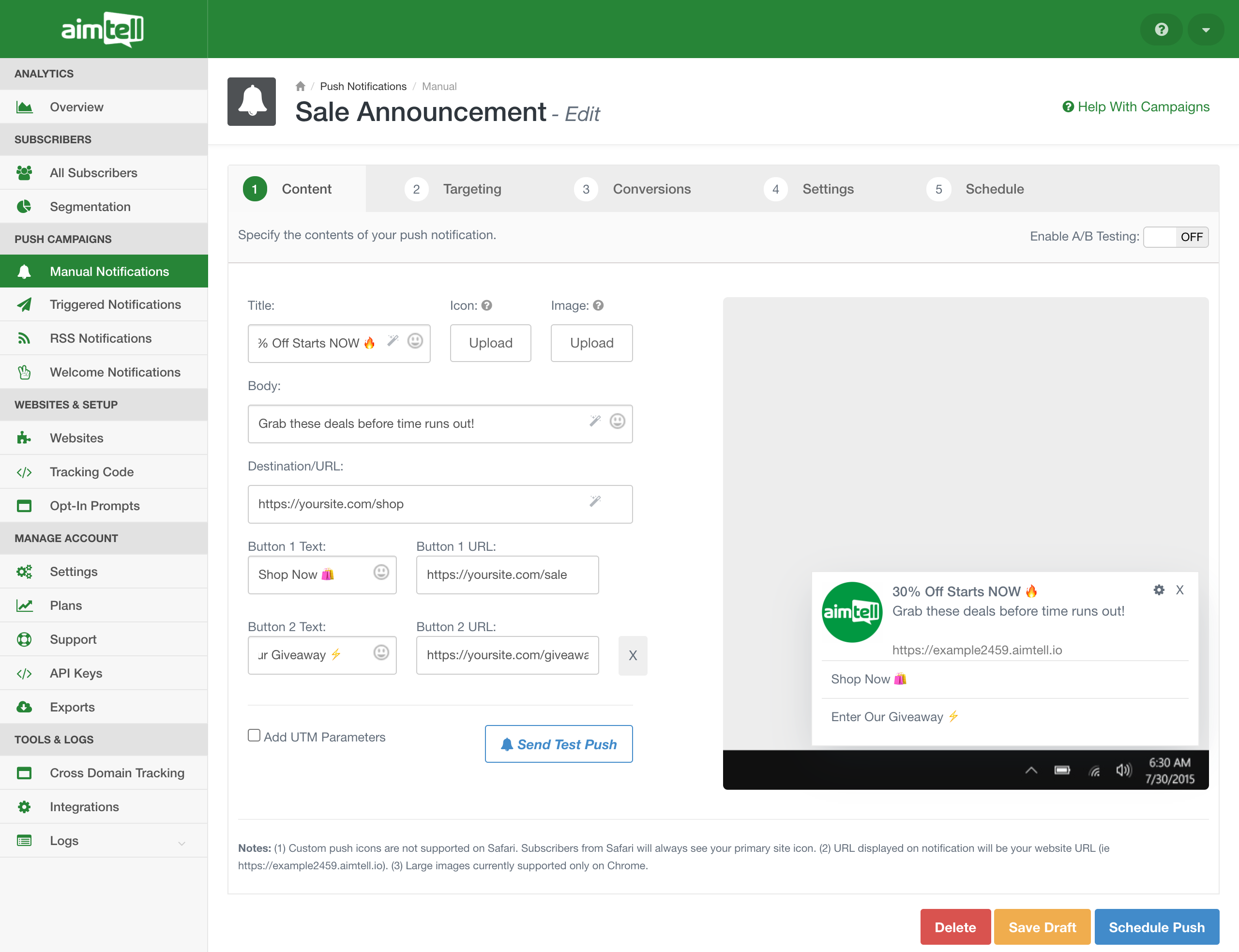Click the wand icon in Destination URL field
Image resolution: width=1239 pixels, height=952 pixels.
(x=594, y=501)
